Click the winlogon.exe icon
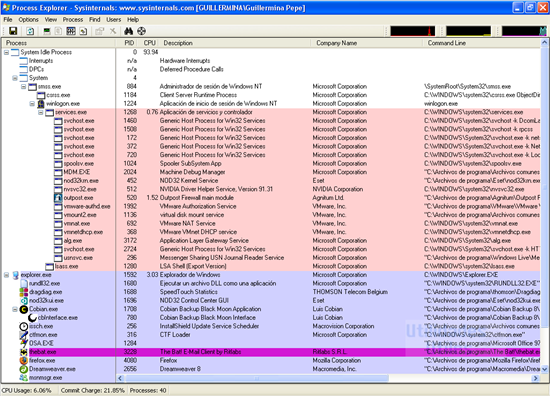 41,103
